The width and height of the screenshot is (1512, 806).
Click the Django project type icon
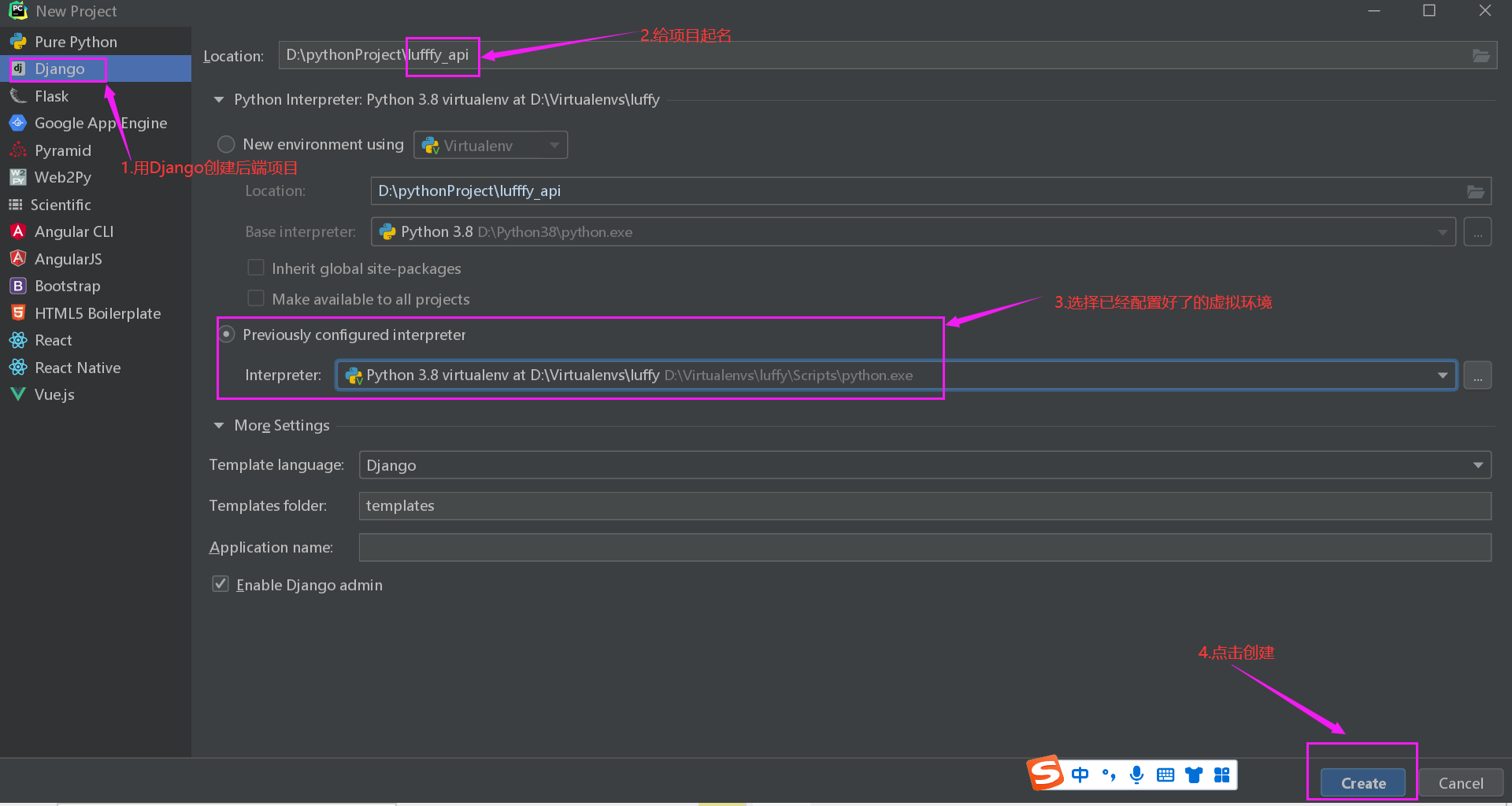point(18,68)
